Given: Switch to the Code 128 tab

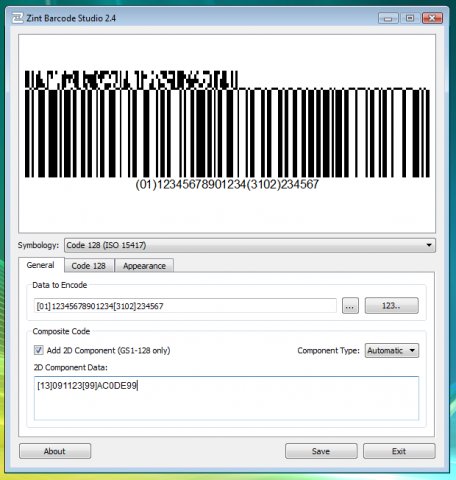Looking at the screenshot, I should pos(89,266).
